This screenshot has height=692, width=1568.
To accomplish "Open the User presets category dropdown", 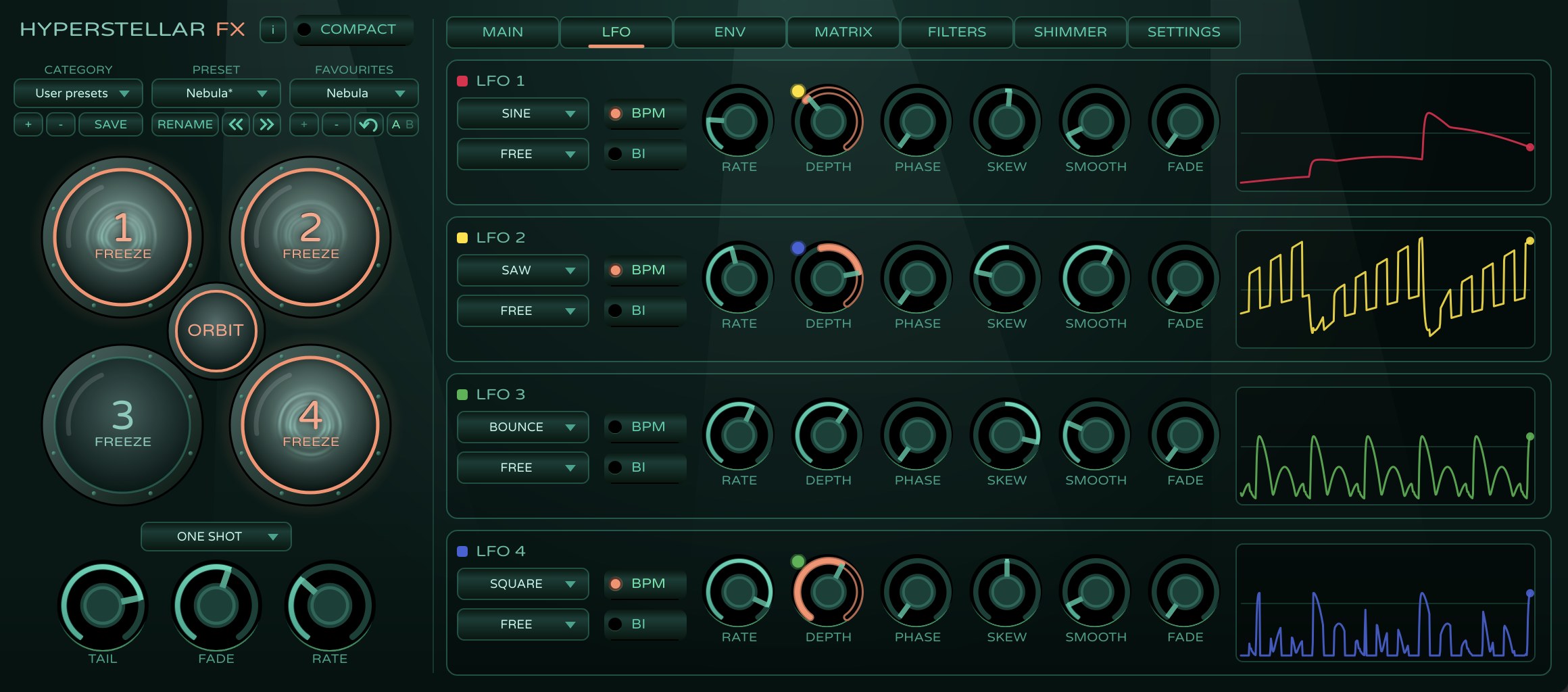I will pyautogui.click(x=78, y=93).
